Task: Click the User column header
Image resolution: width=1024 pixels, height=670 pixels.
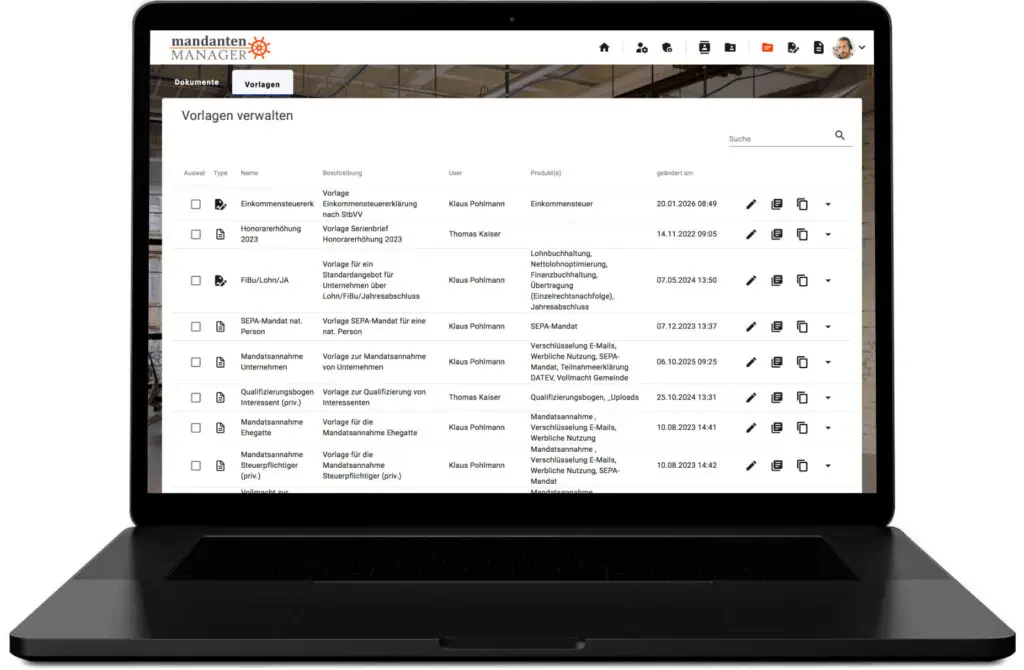Action: pyautogui.click(x=455, y=173)
